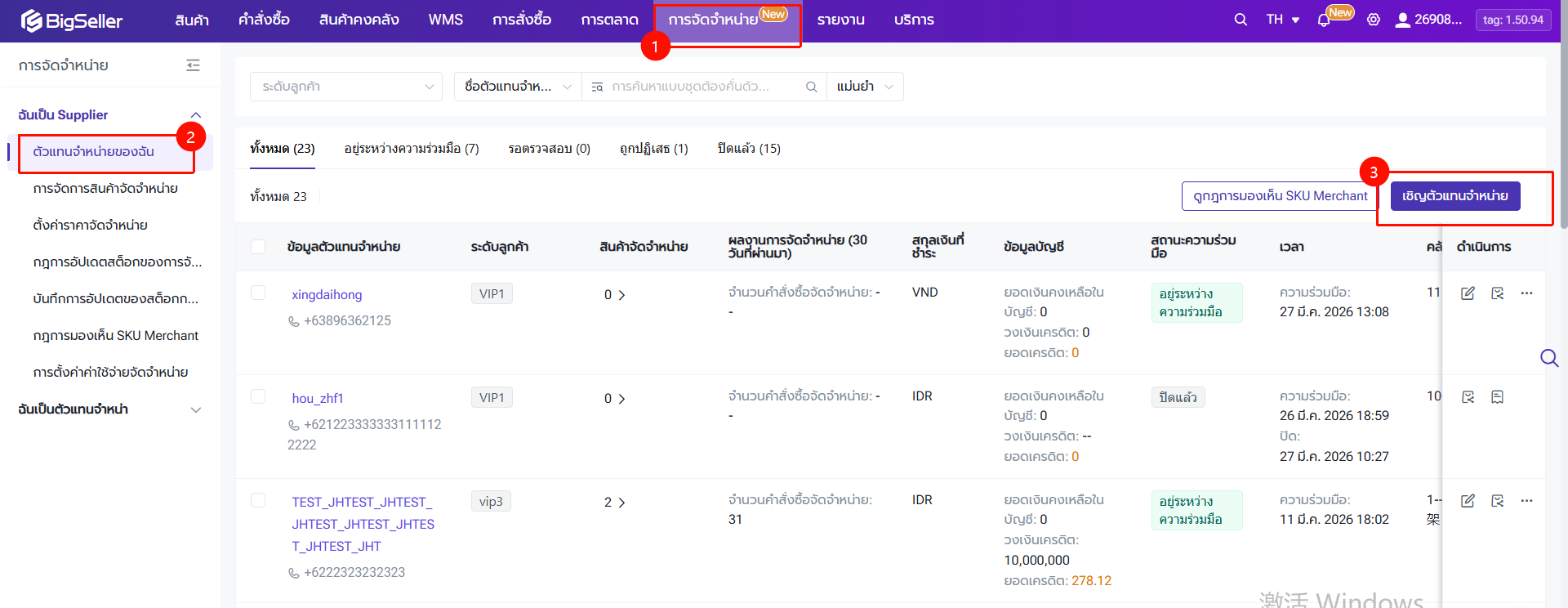Check the xingdaihong row checkbox
This screenshot has width=1568, height=608.
click(258, 293)
